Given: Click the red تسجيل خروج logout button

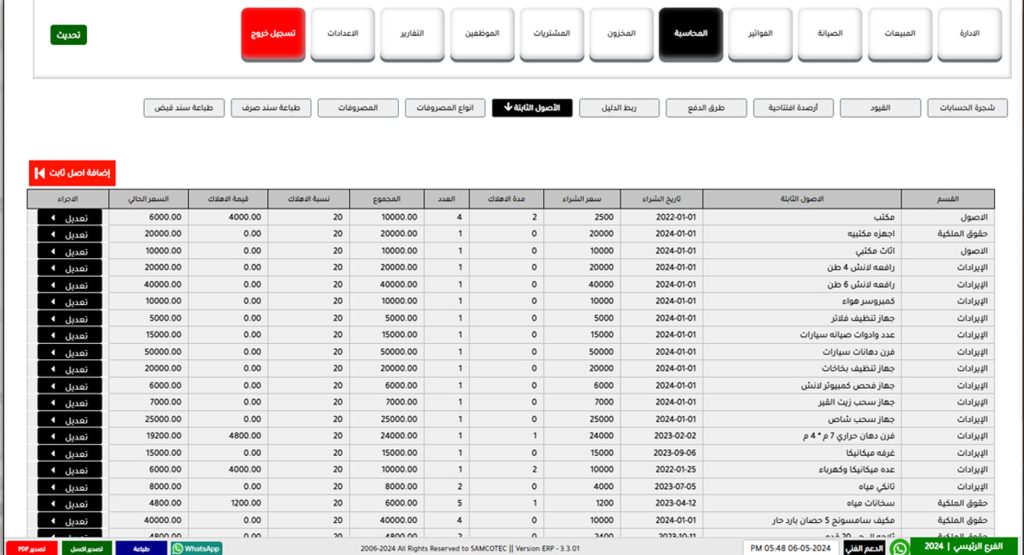Looking at the screenshot, I should tap(273, 34).
